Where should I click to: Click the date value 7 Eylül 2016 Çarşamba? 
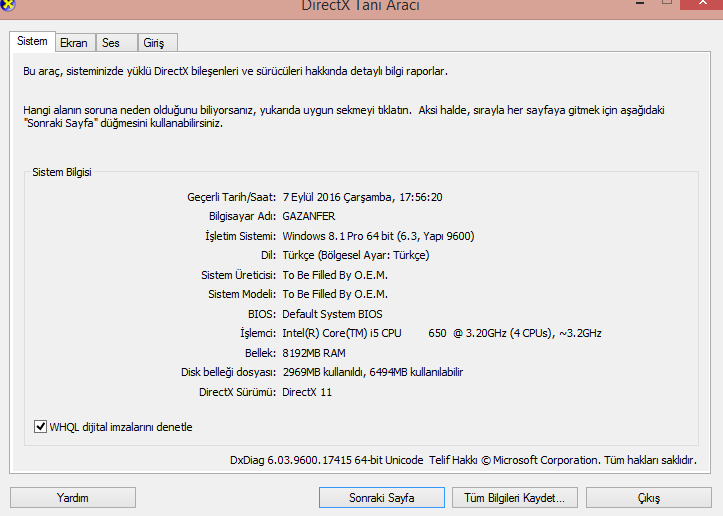pyautogui.click(x=362, y=197)
